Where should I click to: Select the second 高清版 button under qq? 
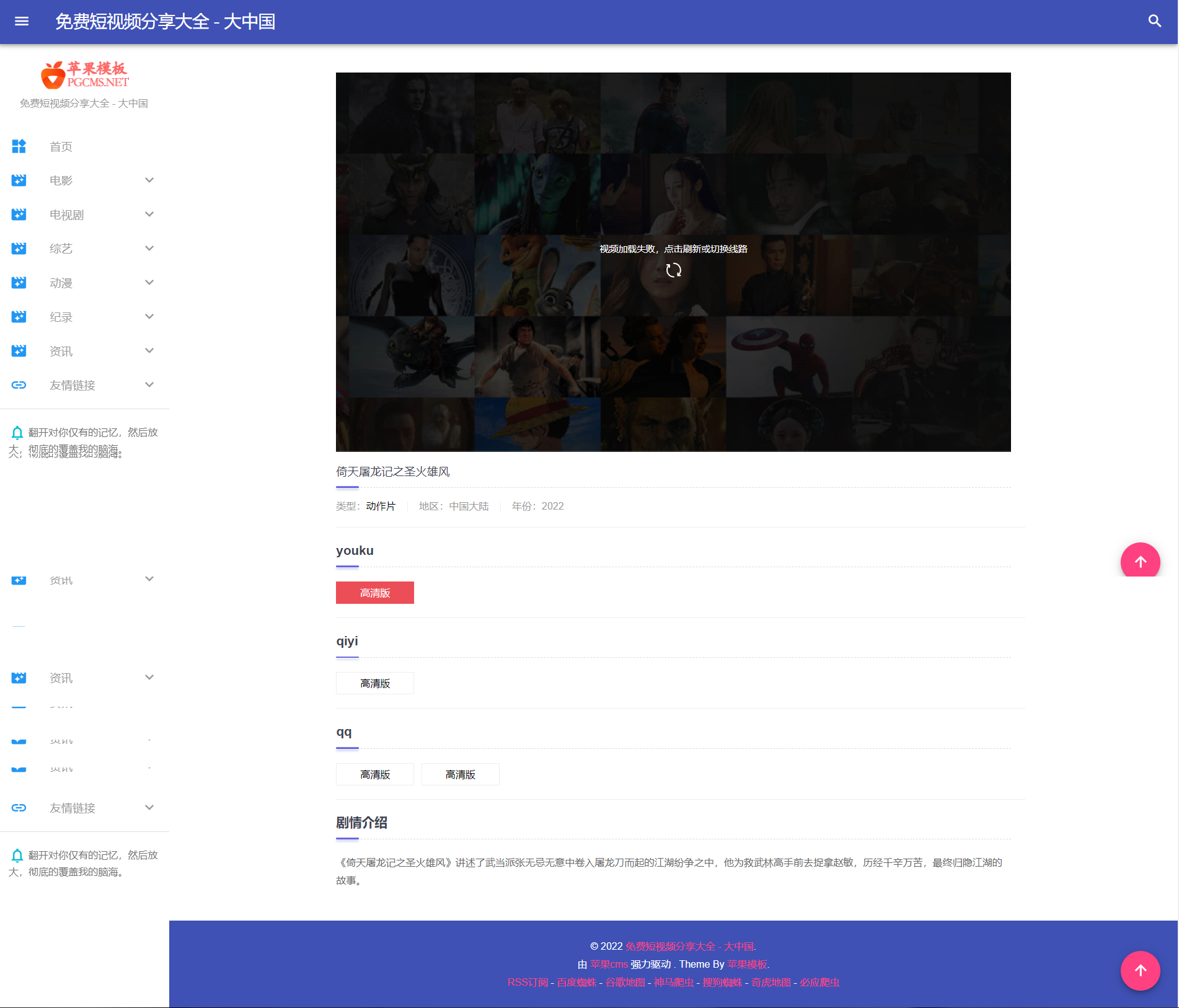[460, 774]
